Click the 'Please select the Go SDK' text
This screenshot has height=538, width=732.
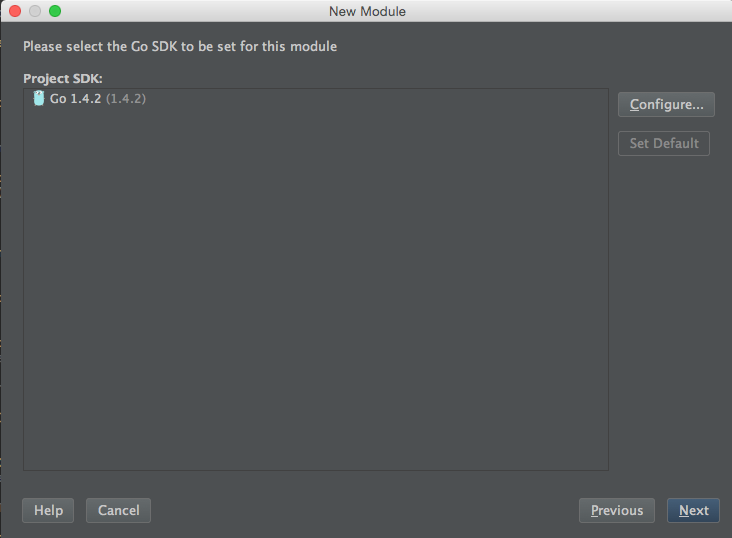tap(180, 46)
